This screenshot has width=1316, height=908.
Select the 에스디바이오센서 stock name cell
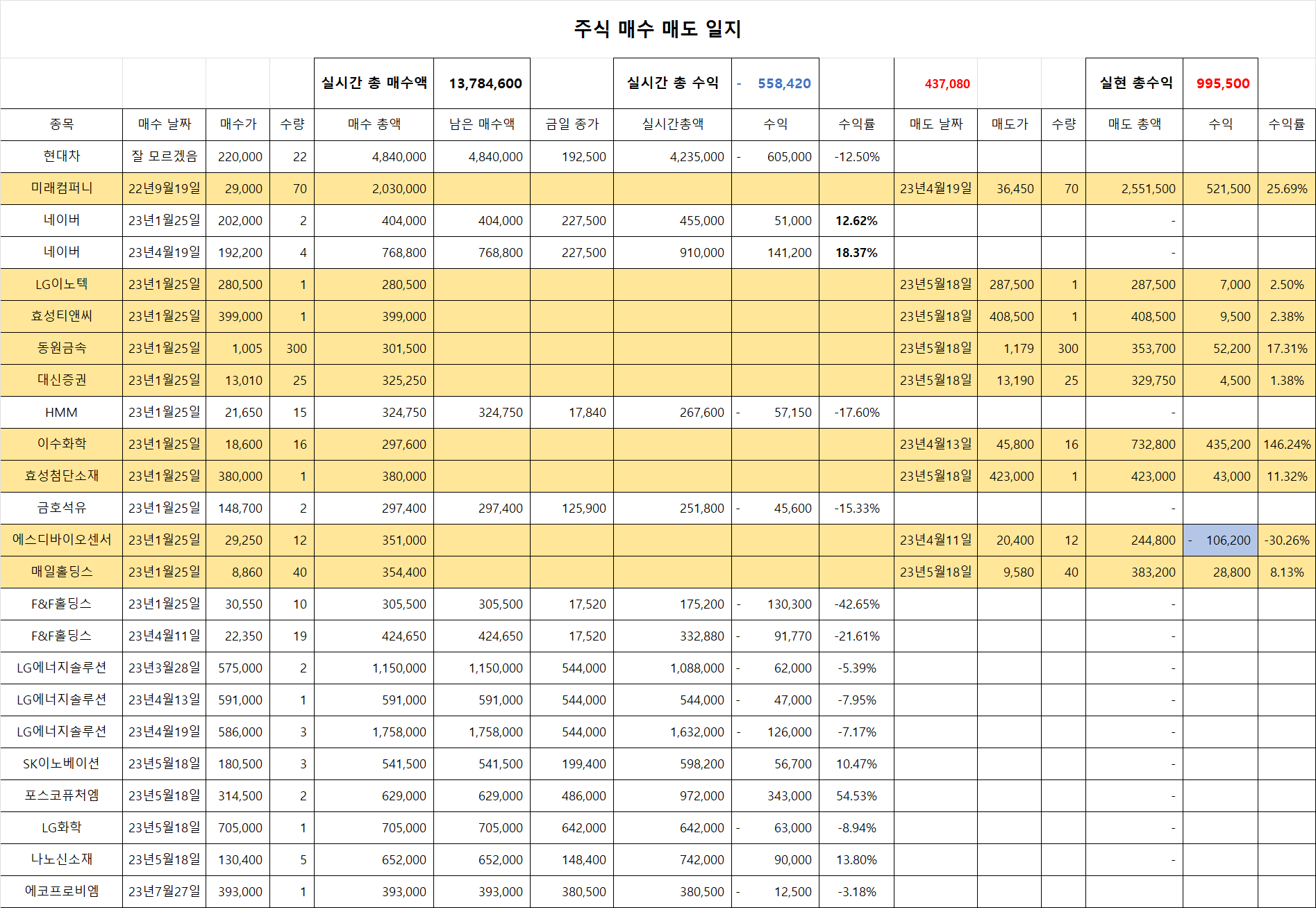tap(61, 540)
